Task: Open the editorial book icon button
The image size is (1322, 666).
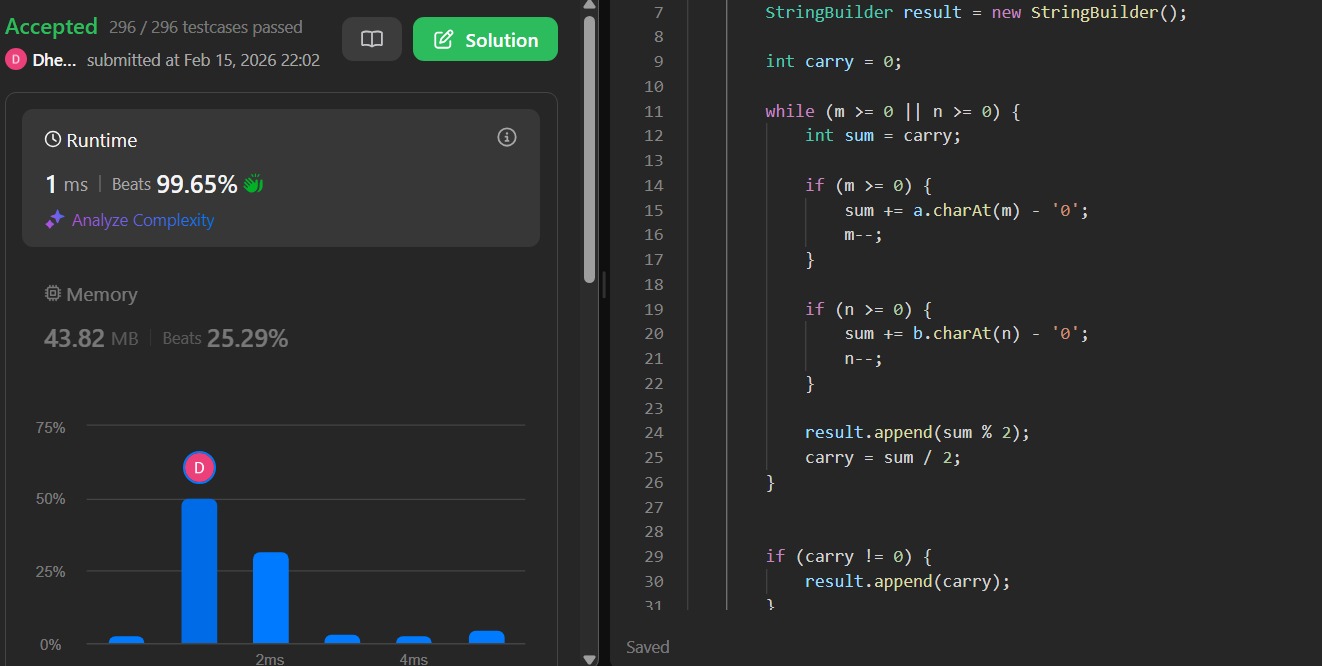Action: tap(371, 40)
